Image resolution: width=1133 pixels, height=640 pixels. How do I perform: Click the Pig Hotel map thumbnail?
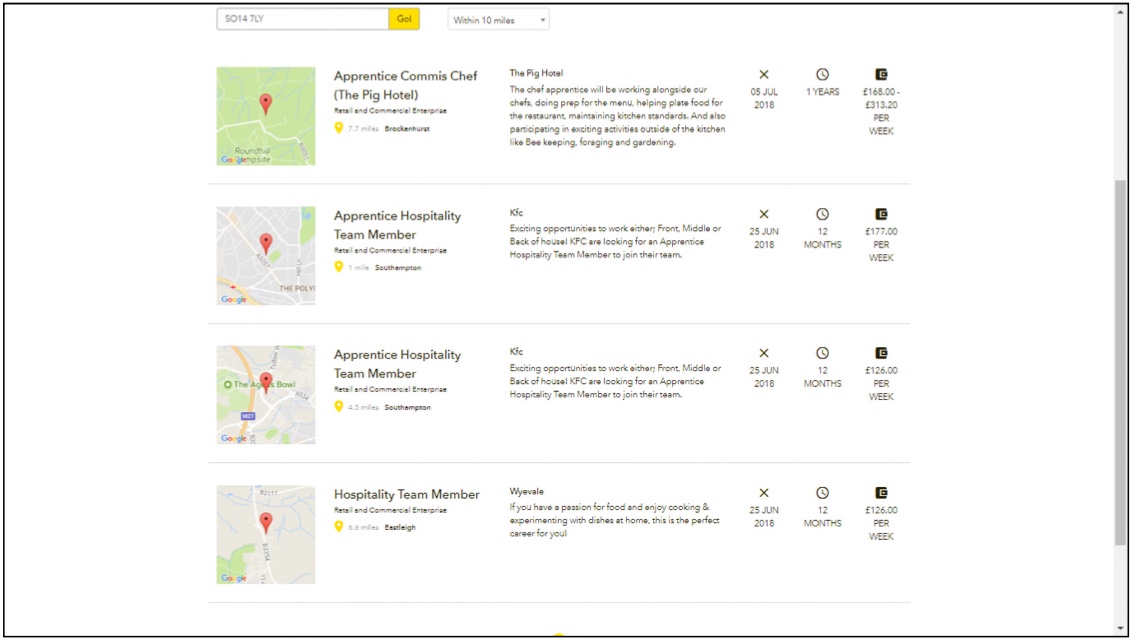pos(266,116)
